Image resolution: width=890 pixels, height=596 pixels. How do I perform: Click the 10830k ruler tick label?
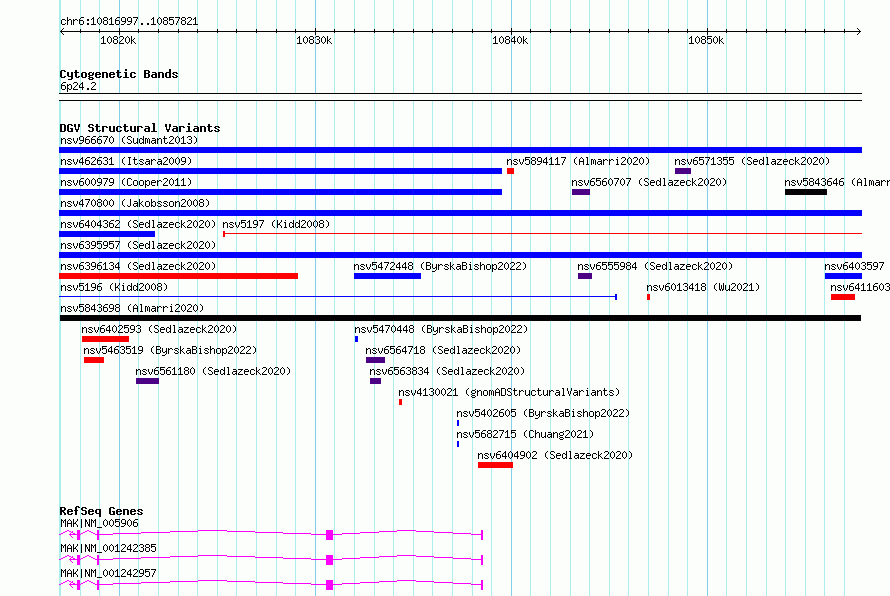(314, 40)
